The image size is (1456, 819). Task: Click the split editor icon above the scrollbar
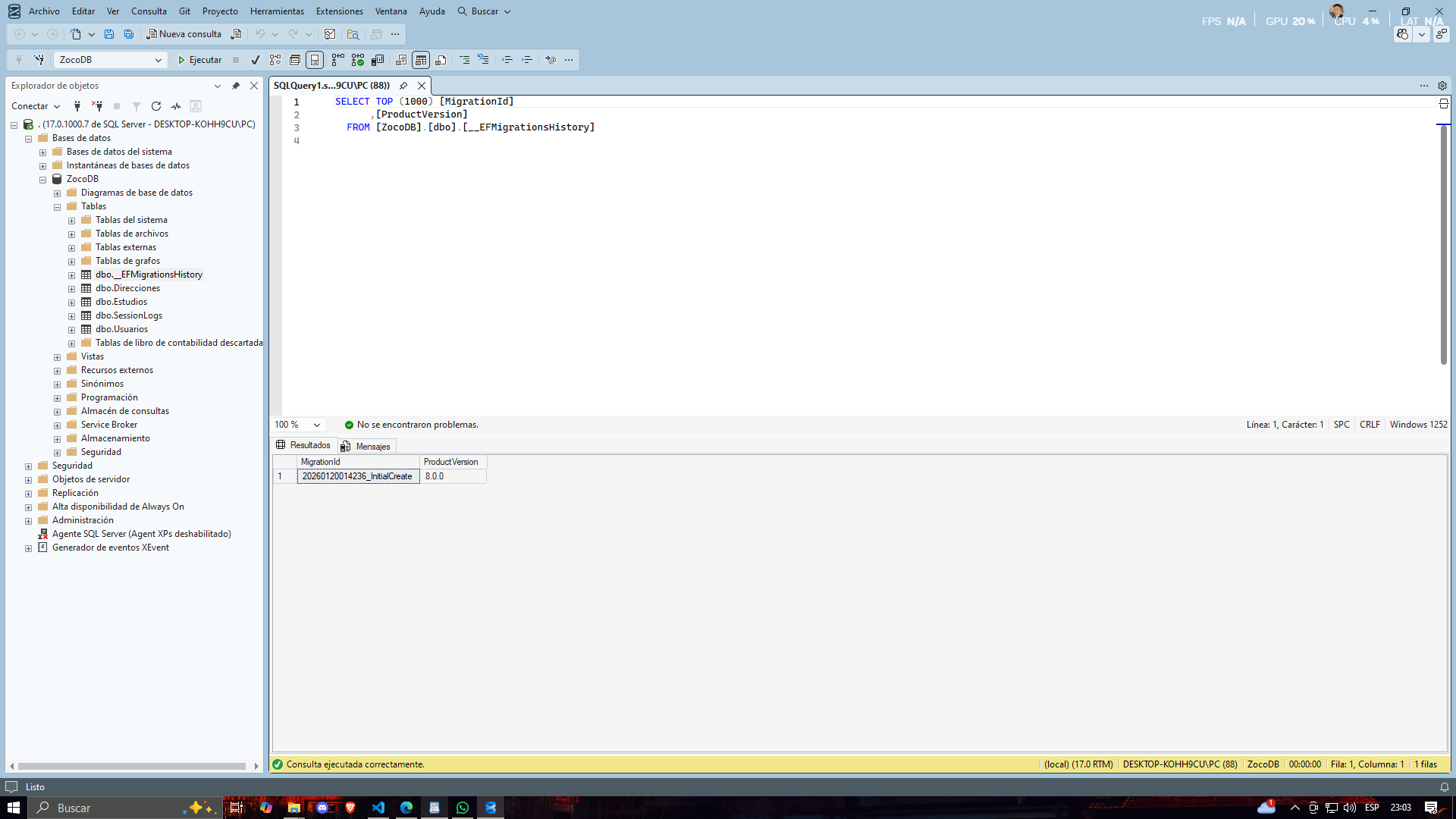(x=1444, y=103)
